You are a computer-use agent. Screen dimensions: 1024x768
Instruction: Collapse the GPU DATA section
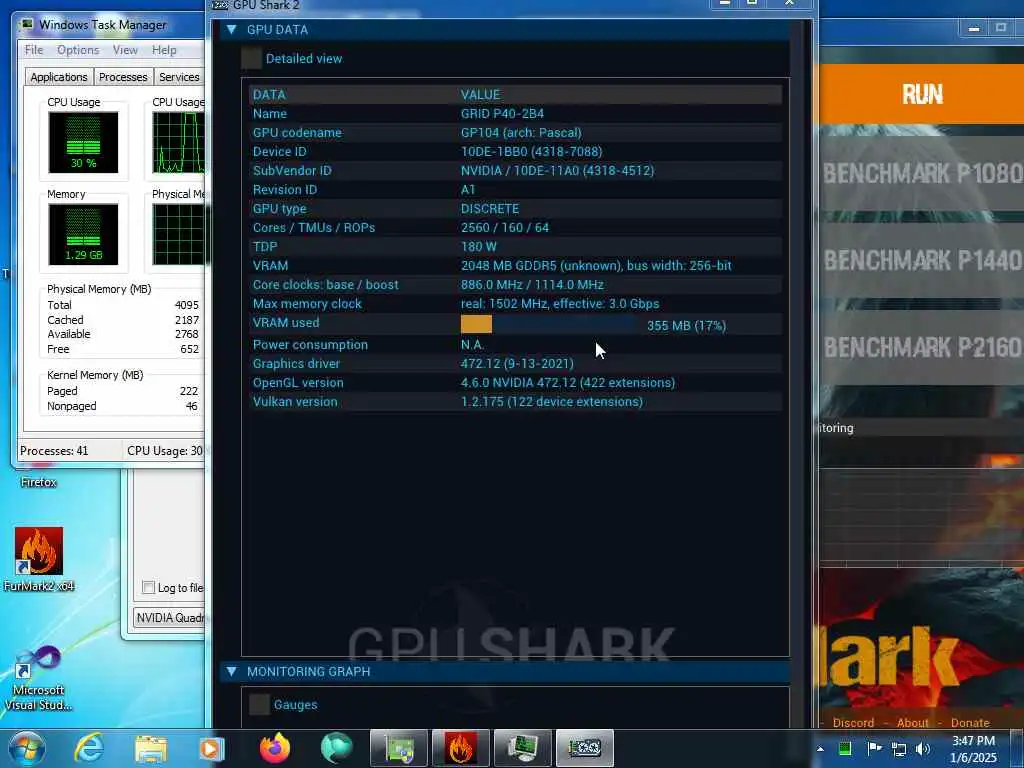231,29
